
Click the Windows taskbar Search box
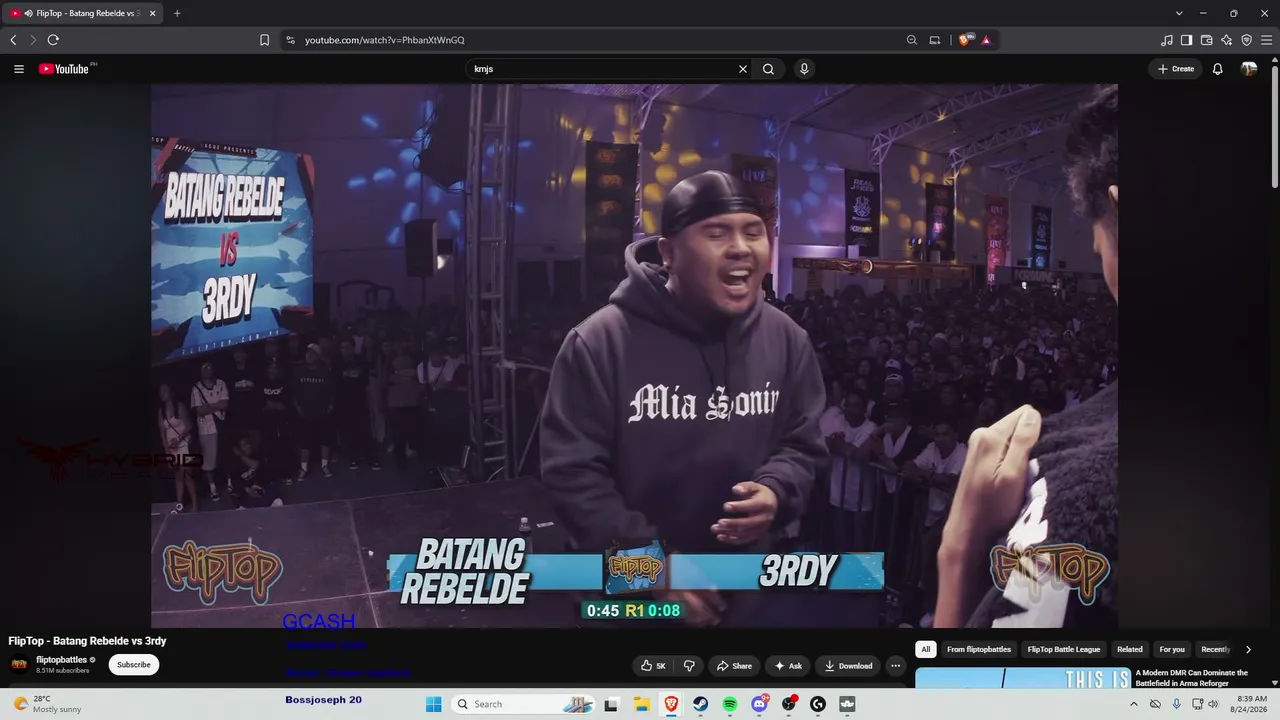click(523, 704)
